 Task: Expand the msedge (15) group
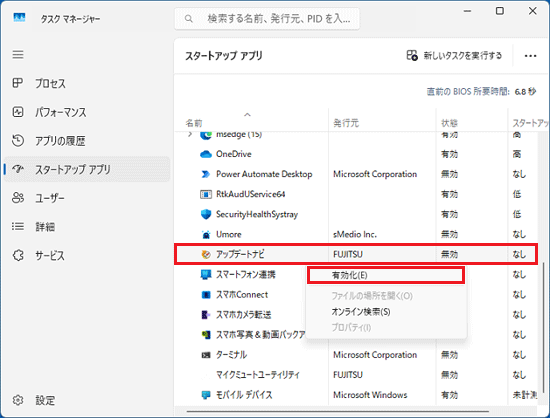click(x=190, y=134)
